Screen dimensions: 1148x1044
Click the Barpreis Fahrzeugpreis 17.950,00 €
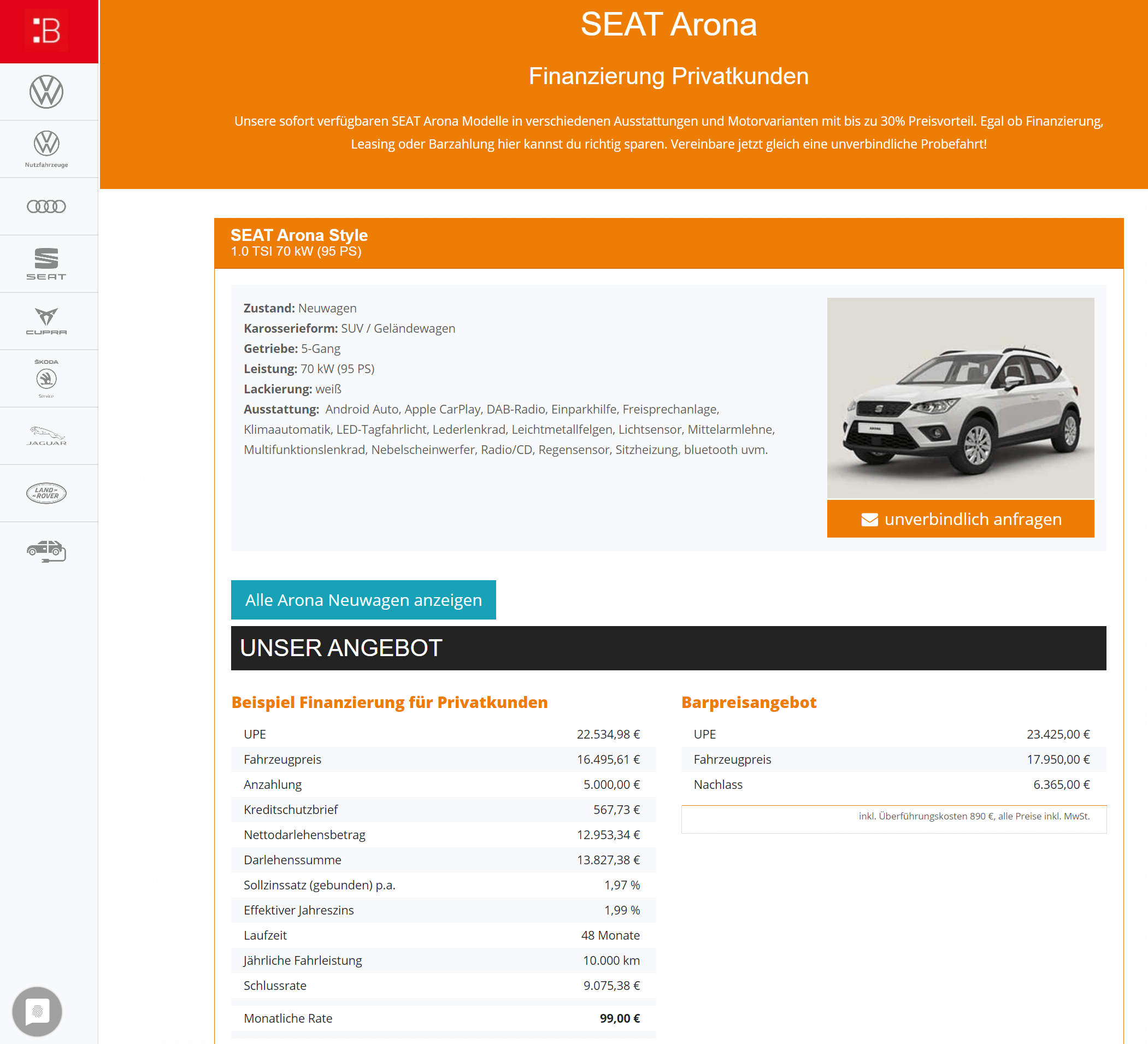pyautogui.click(x=1058, y=759)
